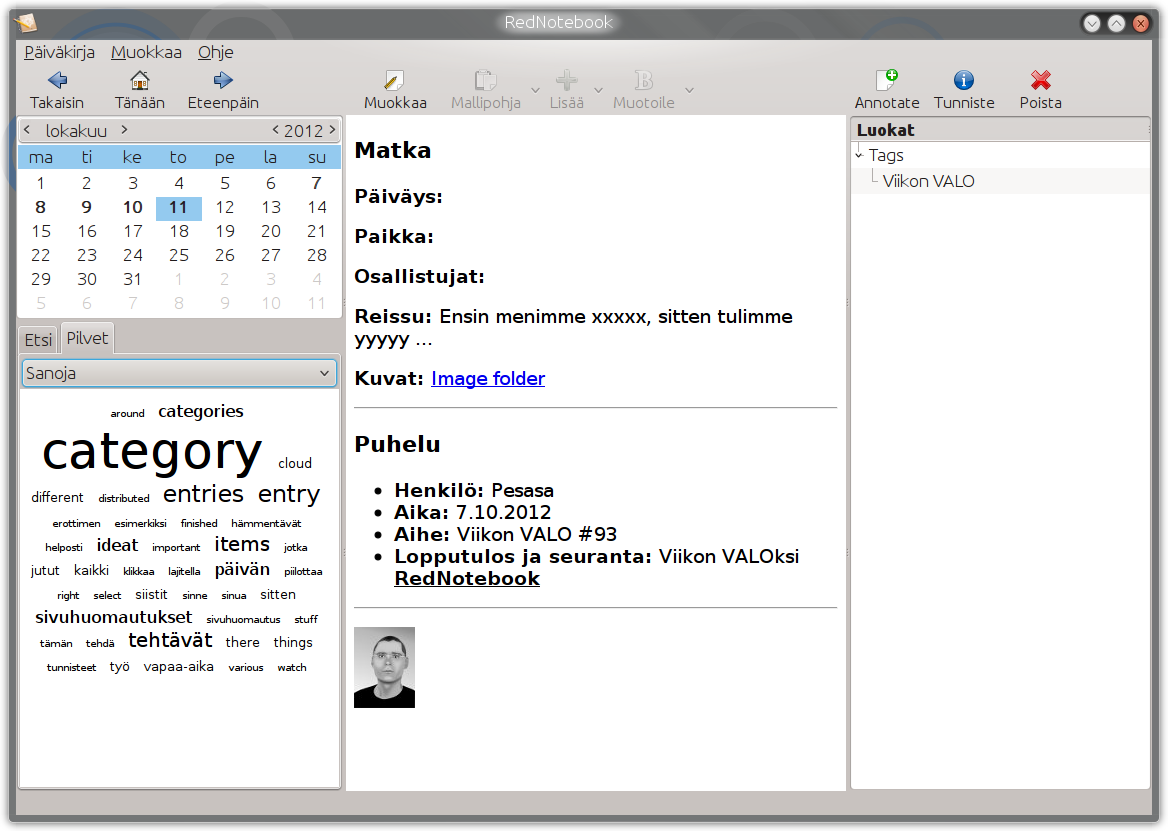Click the word 'sivuhuomautukset' in the cloud
The width and height of the screenshot is (1168, 831).
tap(114, 617)
